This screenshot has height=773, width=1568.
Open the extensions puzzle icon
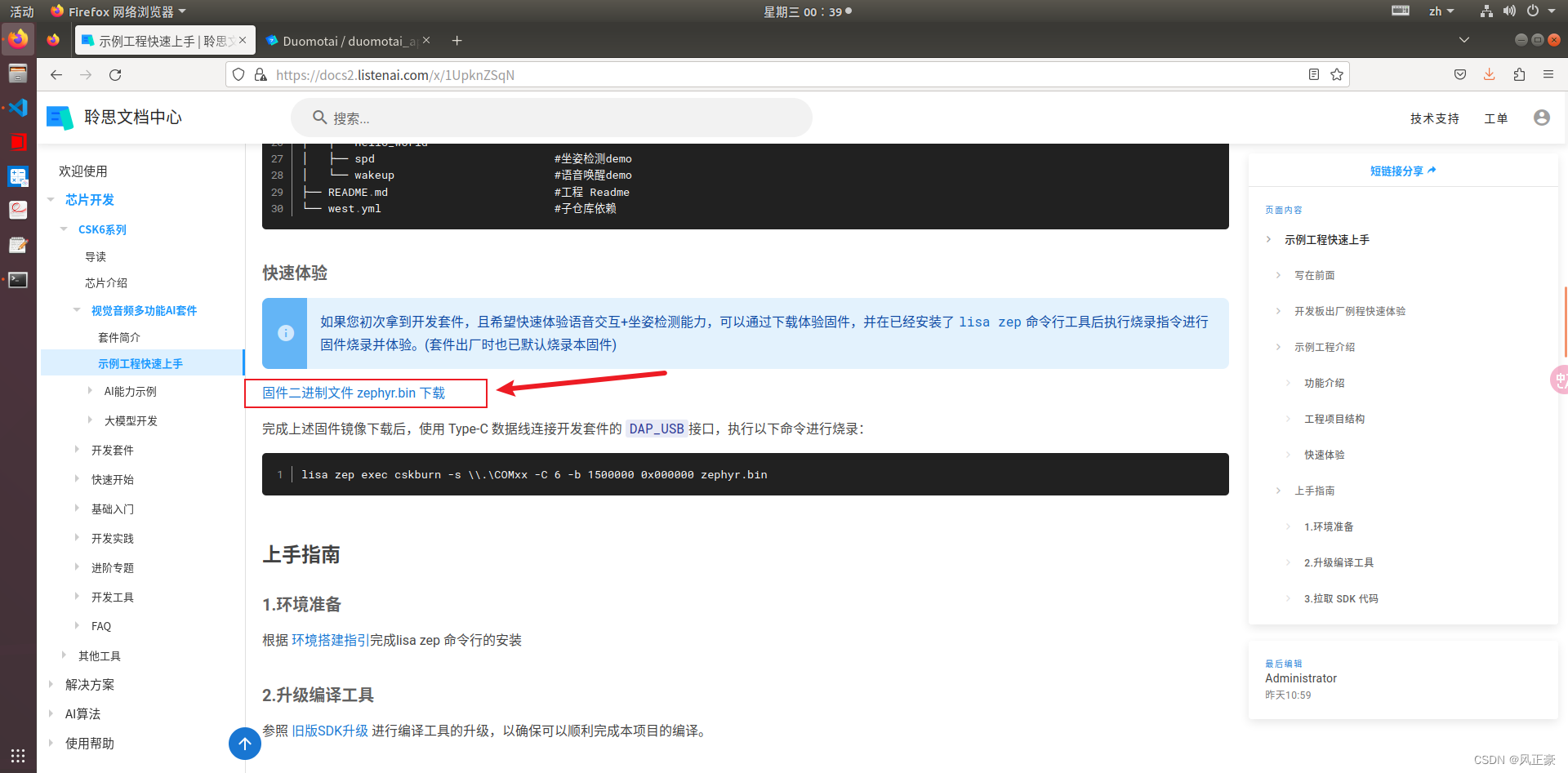(x=1519, y=74)
